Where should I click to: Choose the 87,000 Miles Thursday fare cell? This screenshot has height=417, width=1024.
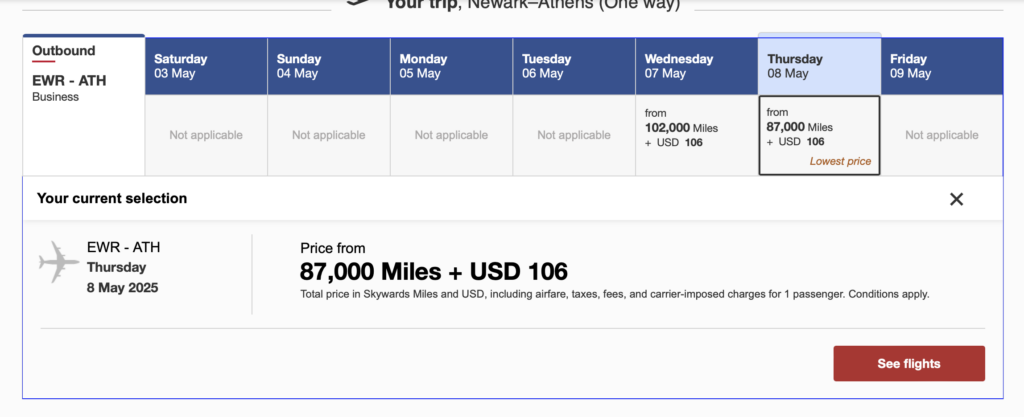(x=819, y=135)
